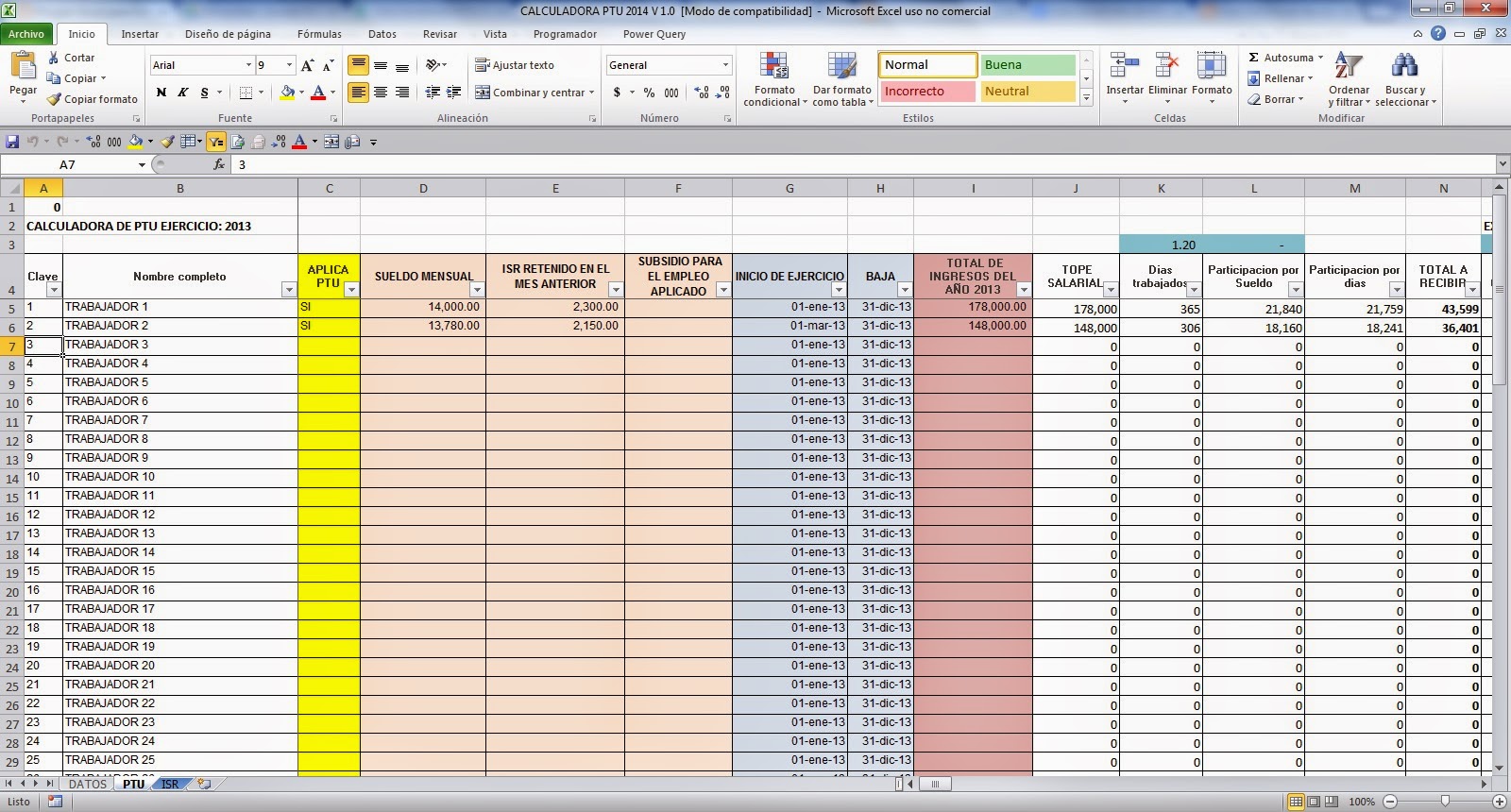
Task: Apply thousands separator style in ribbon
Action: pyautogui.click(x=671, y=93)
